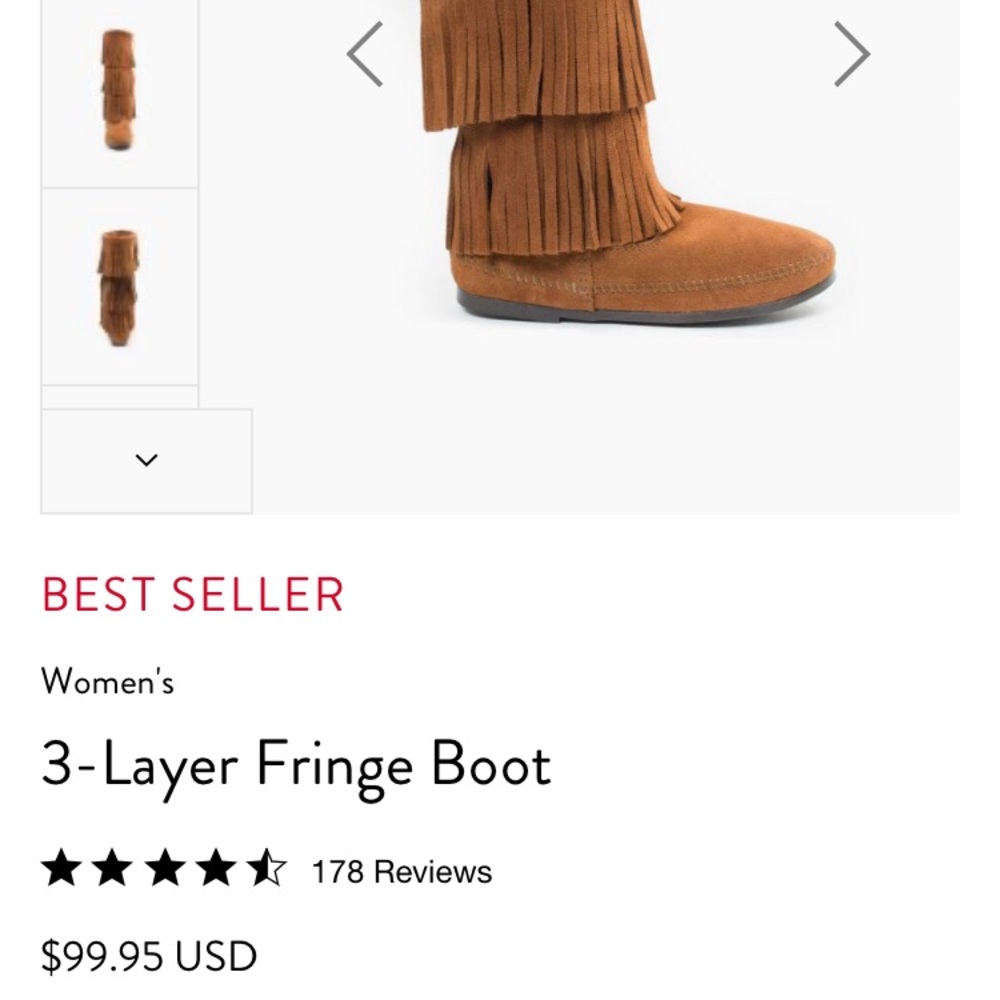Click the second star icon
The width and height of the screenshot is (1000, 1000).
click(111, 869)
